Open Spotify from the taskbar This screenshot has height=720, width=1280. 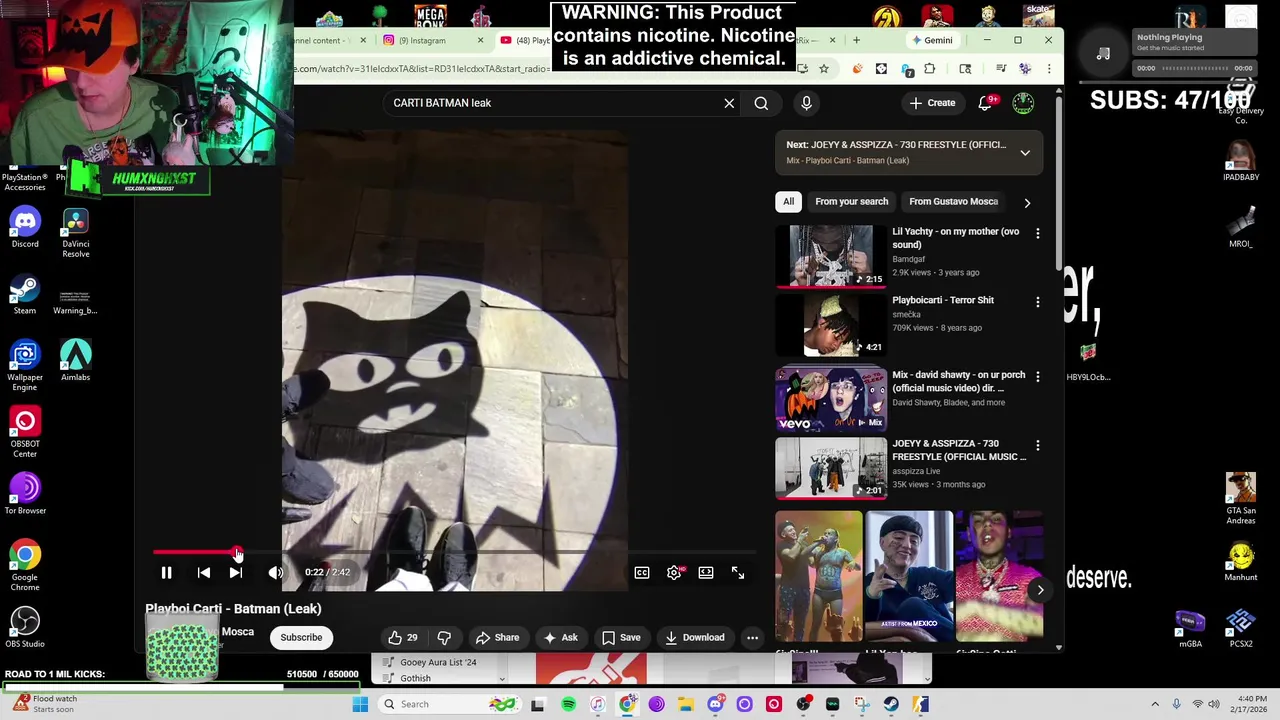point(568,705)
